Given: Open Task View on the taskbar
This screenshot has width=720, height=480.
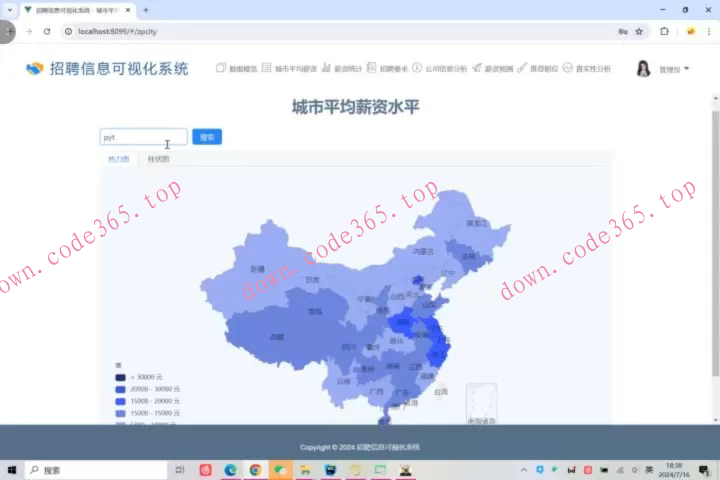Looking at the screenshot, I should (180, 470).
